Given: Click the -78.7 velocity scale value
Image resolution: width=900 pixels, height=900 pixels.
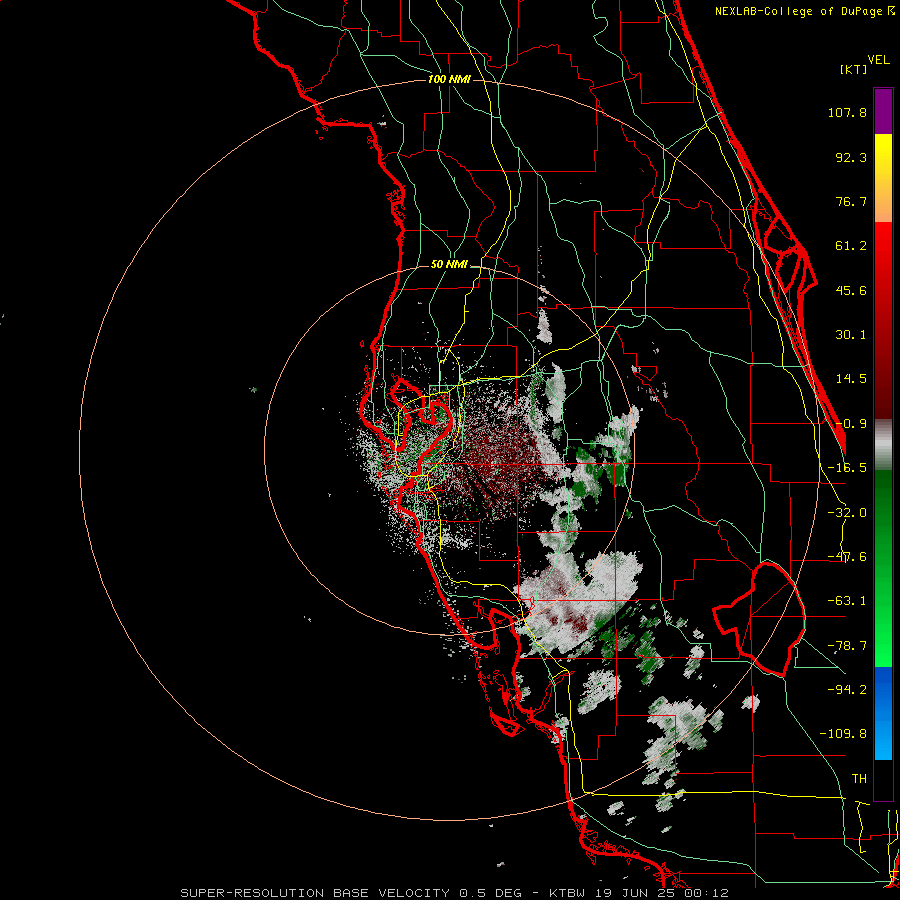Looking at the screenshot, I should pos(847,646).
